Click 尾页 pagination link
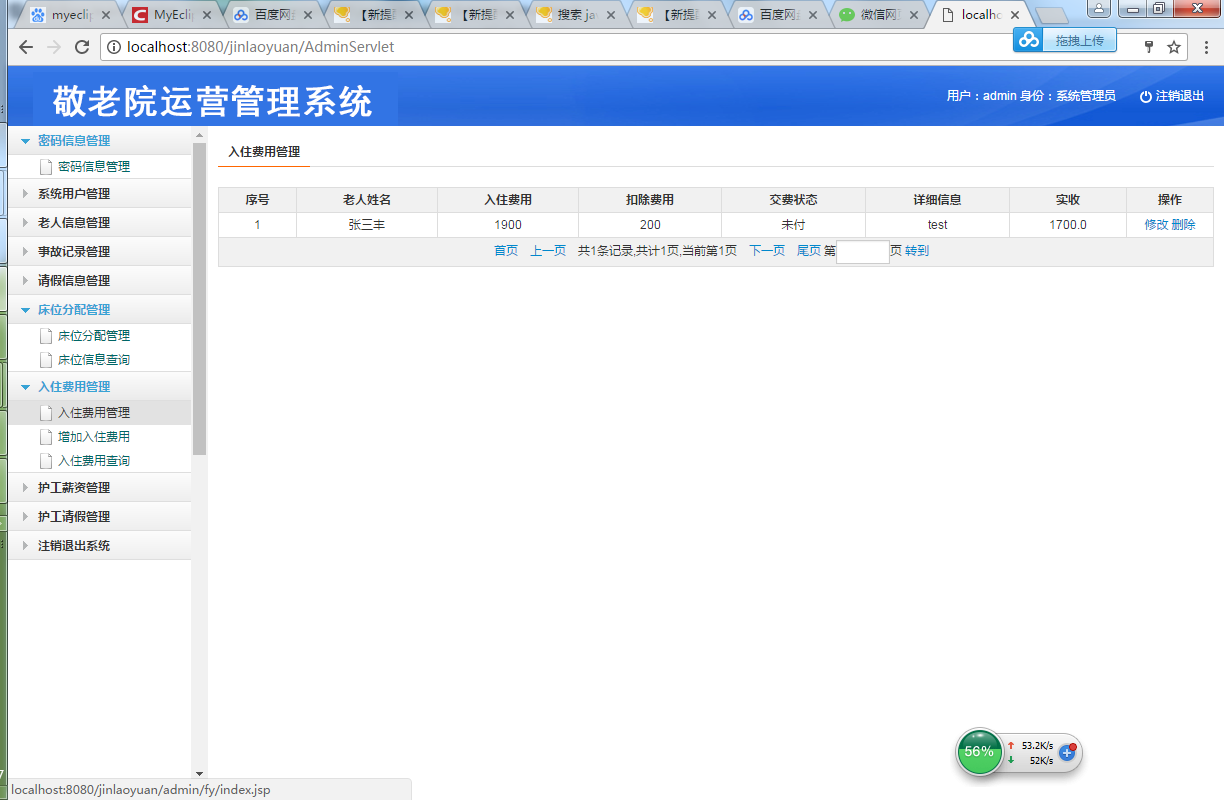The width and height of the screenshot is (1224, 800). (809, 251)
